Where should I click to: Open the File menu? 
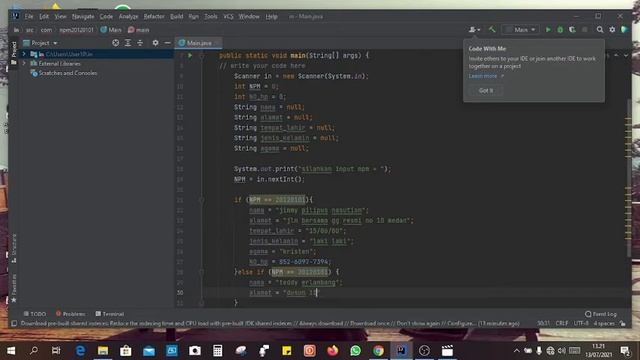[29, 16]
